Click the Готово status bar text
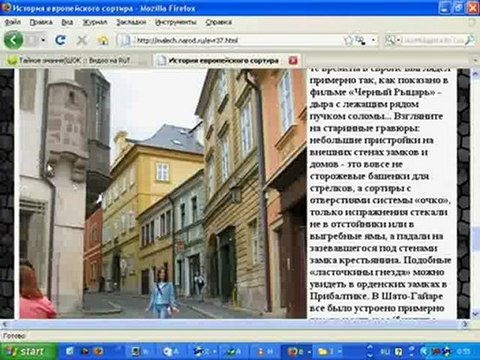Screen dimensions: 480x360 coord(14,336)
